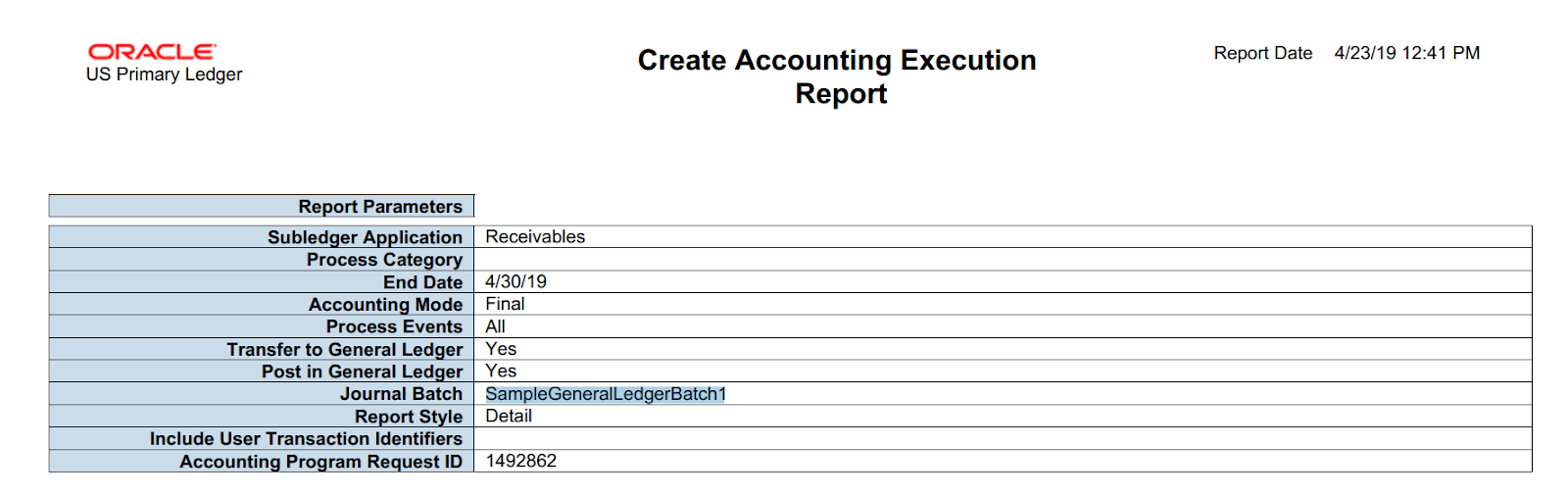Click the 4/23/19 12:41 PM timestamp

pos(1406,53)
